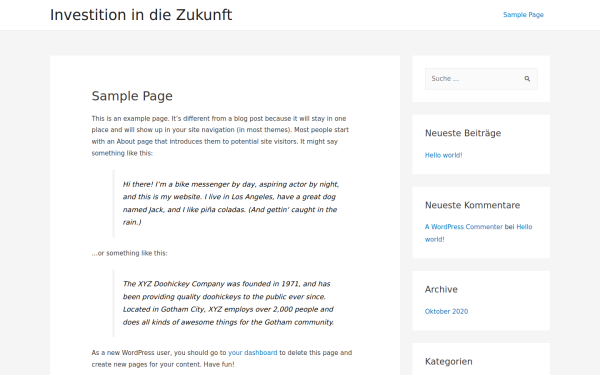This screenshot has height=375, width=600.
Task: Click the paragraph starting This is an example page
Action: [220, 136]
